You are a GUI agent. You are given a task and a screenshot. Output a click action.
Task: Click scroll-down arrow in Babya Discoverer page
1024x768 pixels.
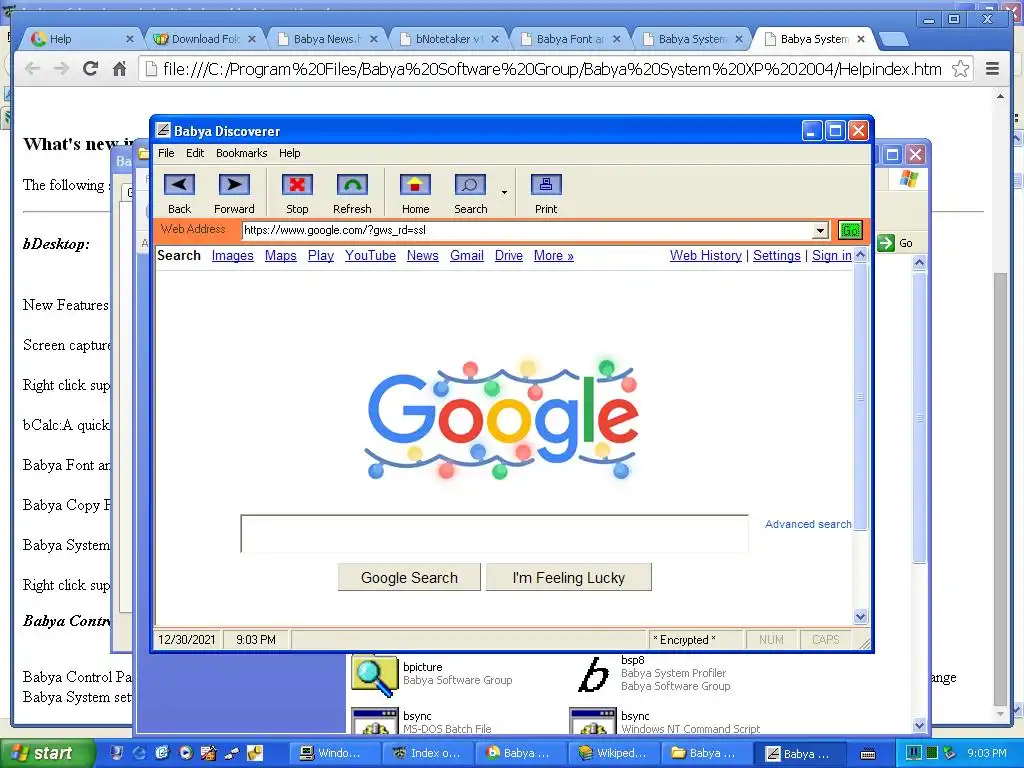[x=860, y=616]
